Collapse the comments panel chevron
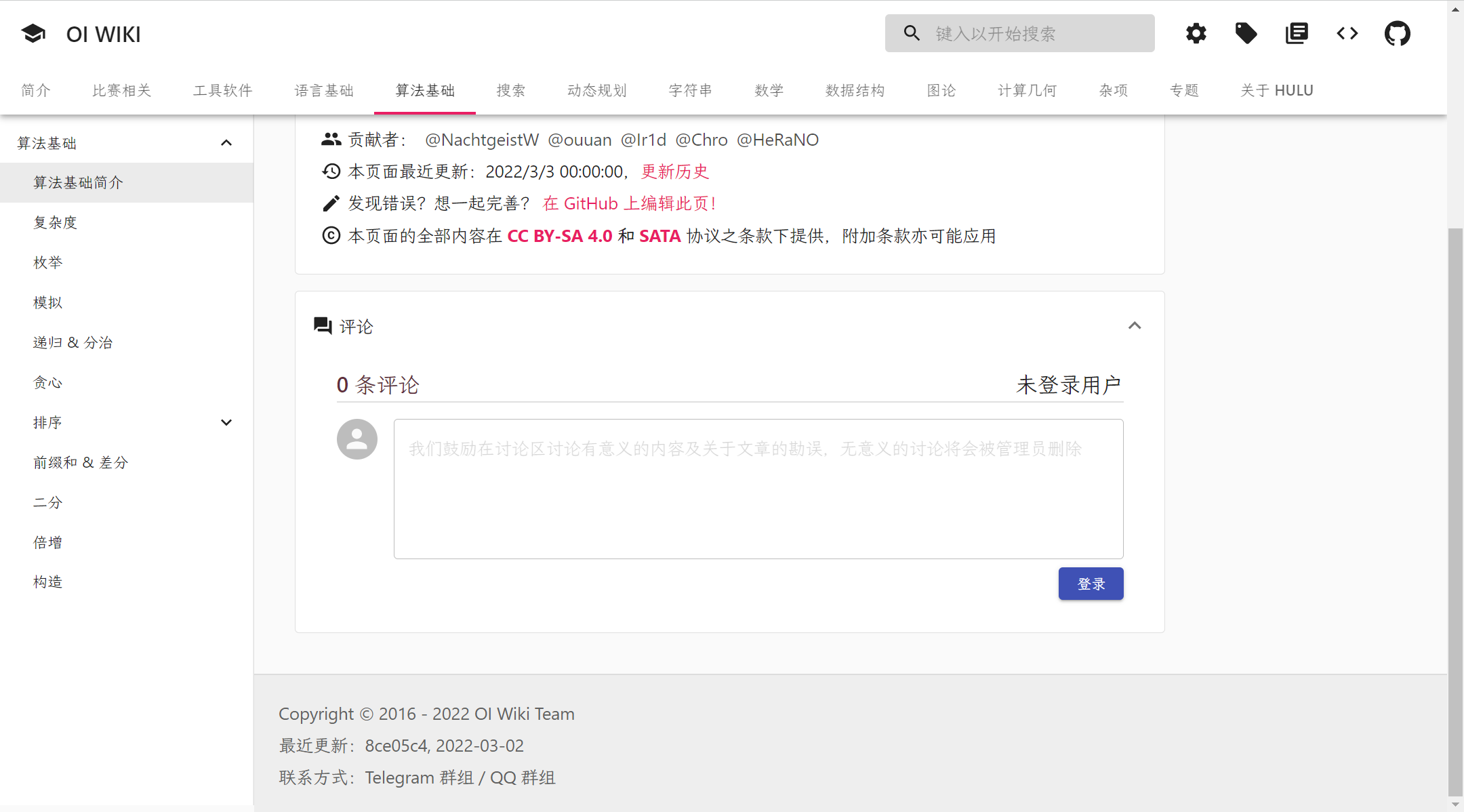Image resolution: width=1464 pixels, height=812 pixels. coord(1135,326)
